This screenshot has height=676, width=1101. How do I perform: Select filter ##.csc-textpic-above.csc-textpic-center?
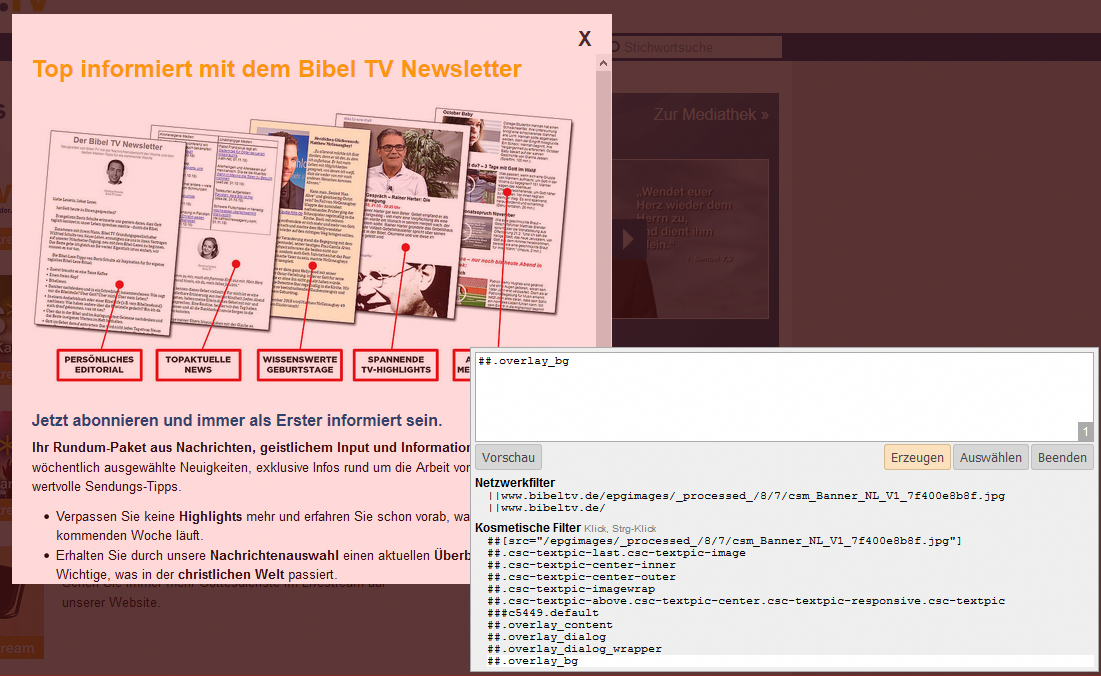pyautogui.click(x=746, y=600)
